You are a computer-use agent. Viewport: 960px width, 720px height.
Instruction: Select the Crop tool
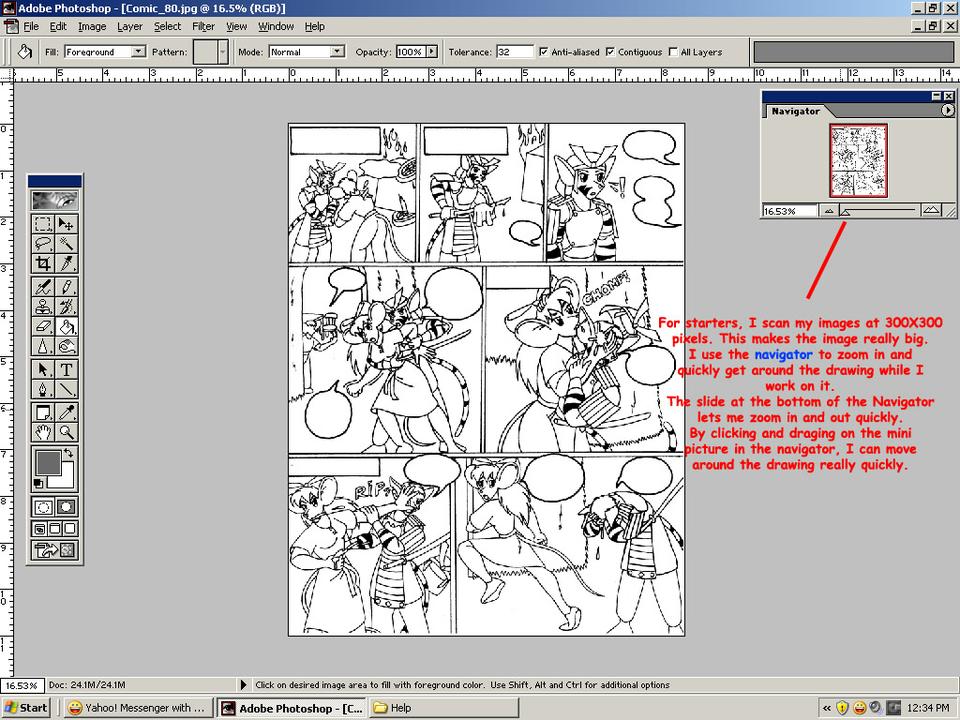tap(43, 263)
